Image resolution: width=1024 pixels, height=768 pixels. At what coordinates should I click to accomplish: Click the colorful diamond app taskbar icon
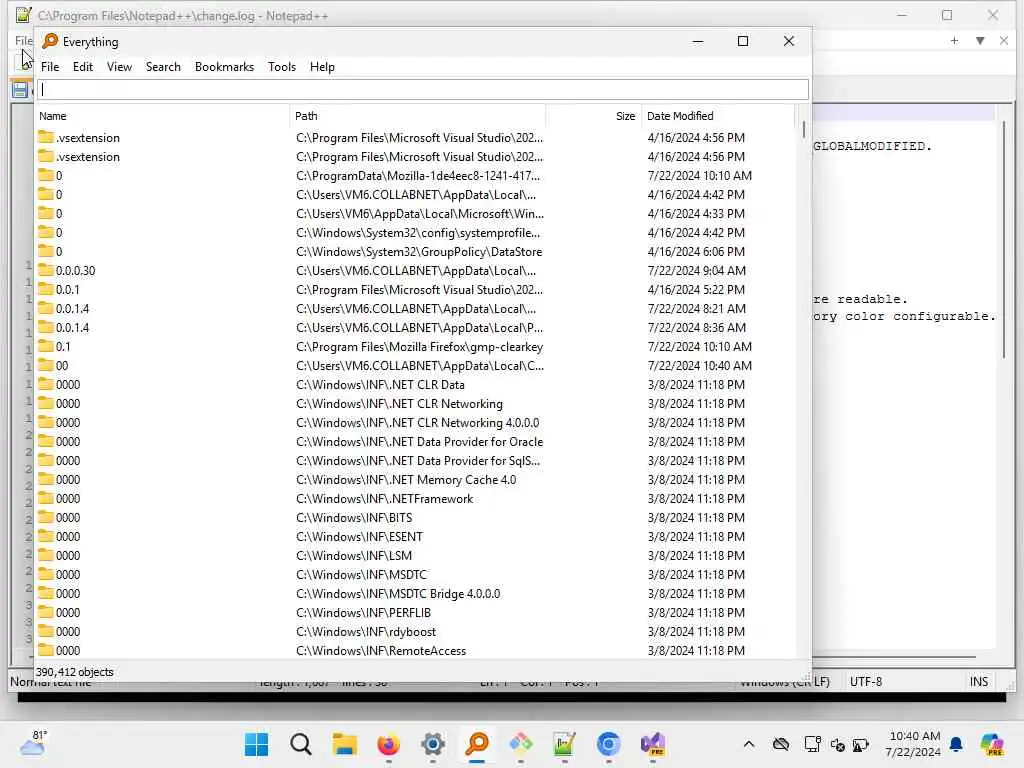(520, 744)
